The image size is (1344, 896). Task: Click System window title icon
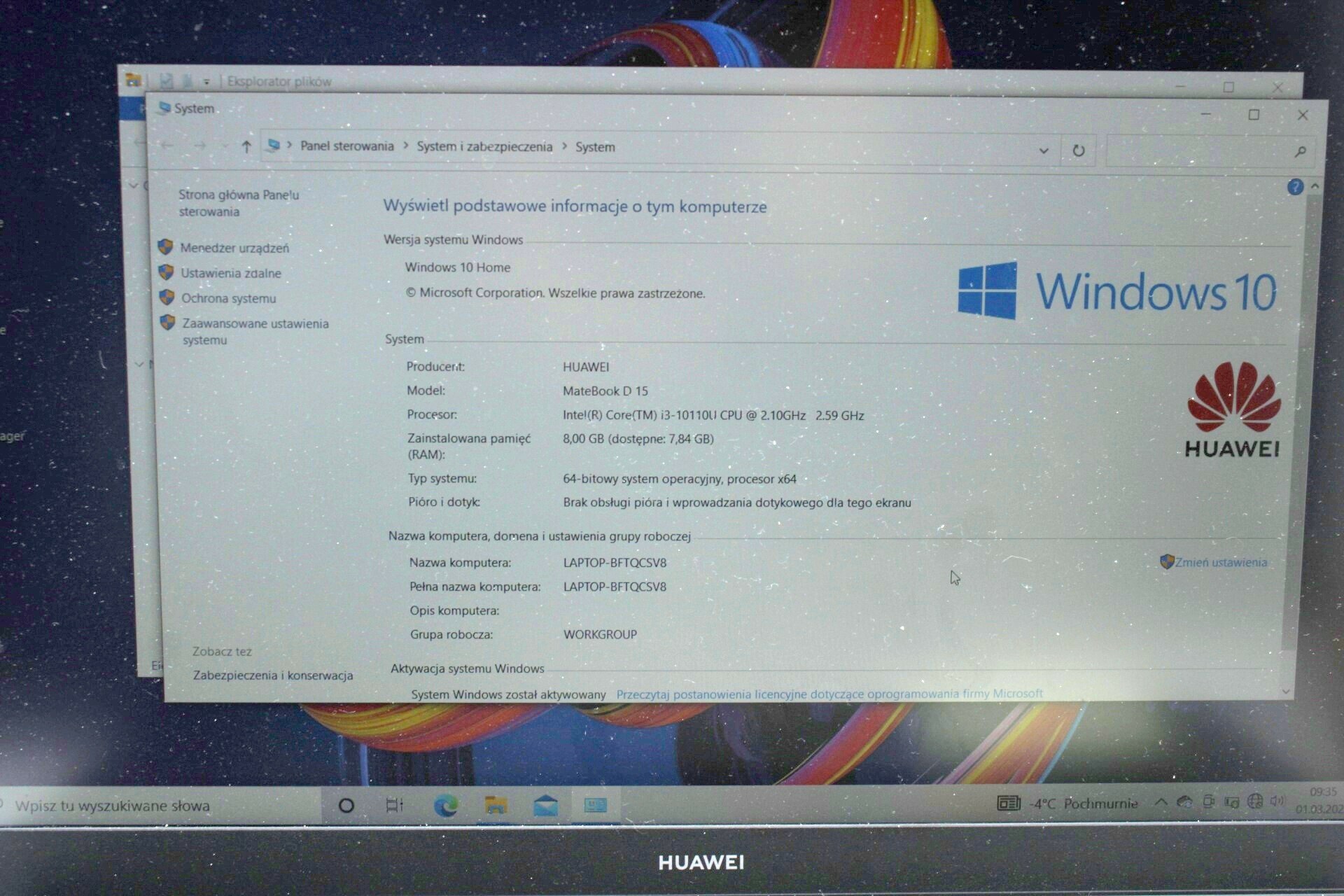(x=164, y=108)
